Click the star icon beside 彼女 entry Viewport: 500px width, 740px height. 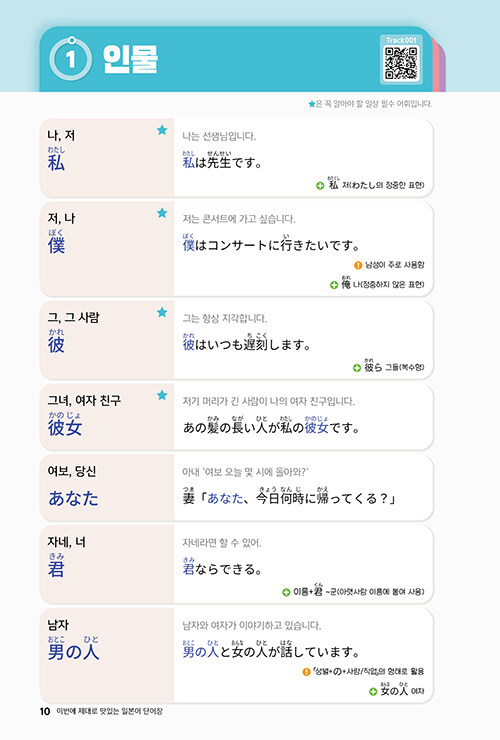tap(162, 395)
